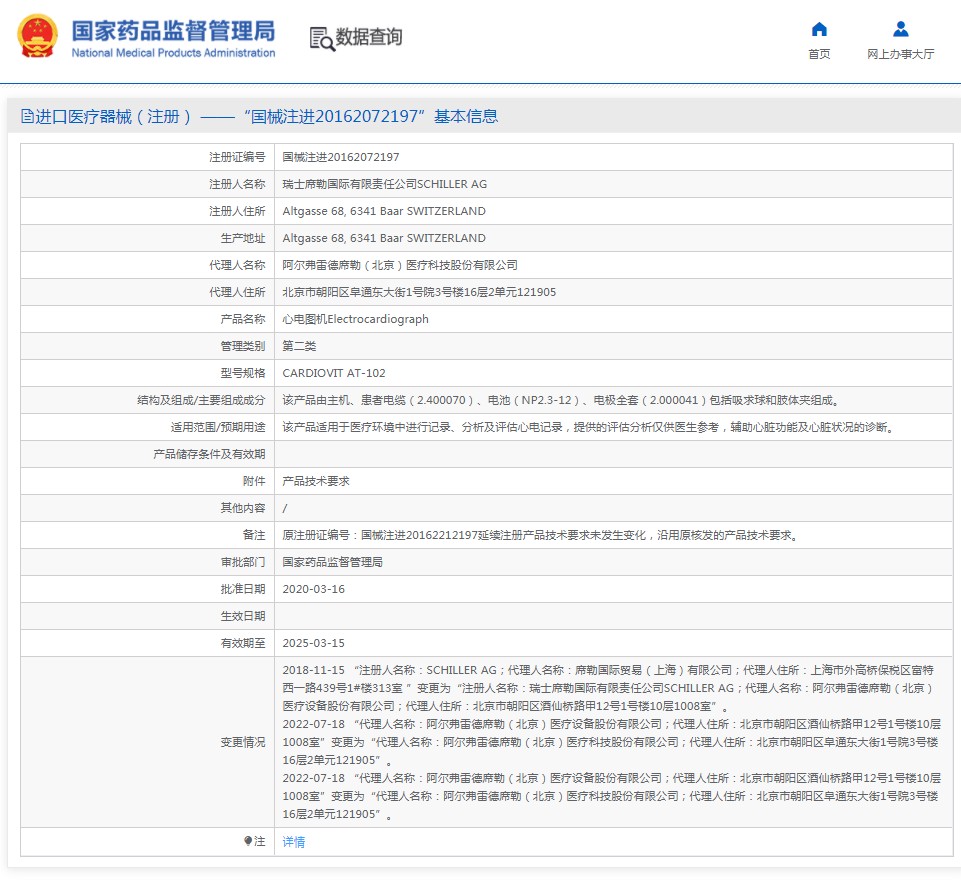
Task: Click the 首页 home icon
Action: coord(819,29)
